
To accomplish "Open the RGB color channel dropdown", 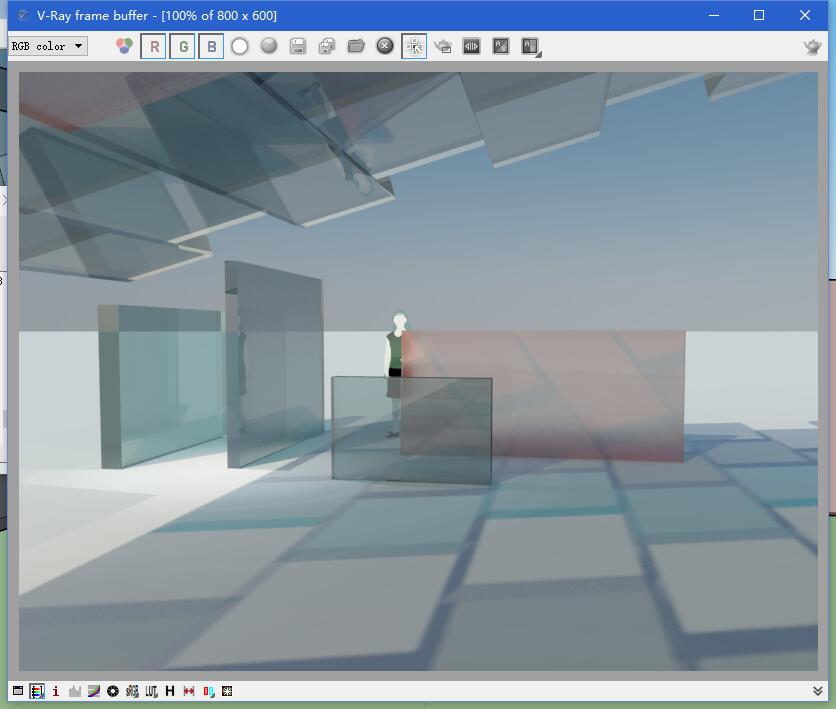I will tap(48, 46).
